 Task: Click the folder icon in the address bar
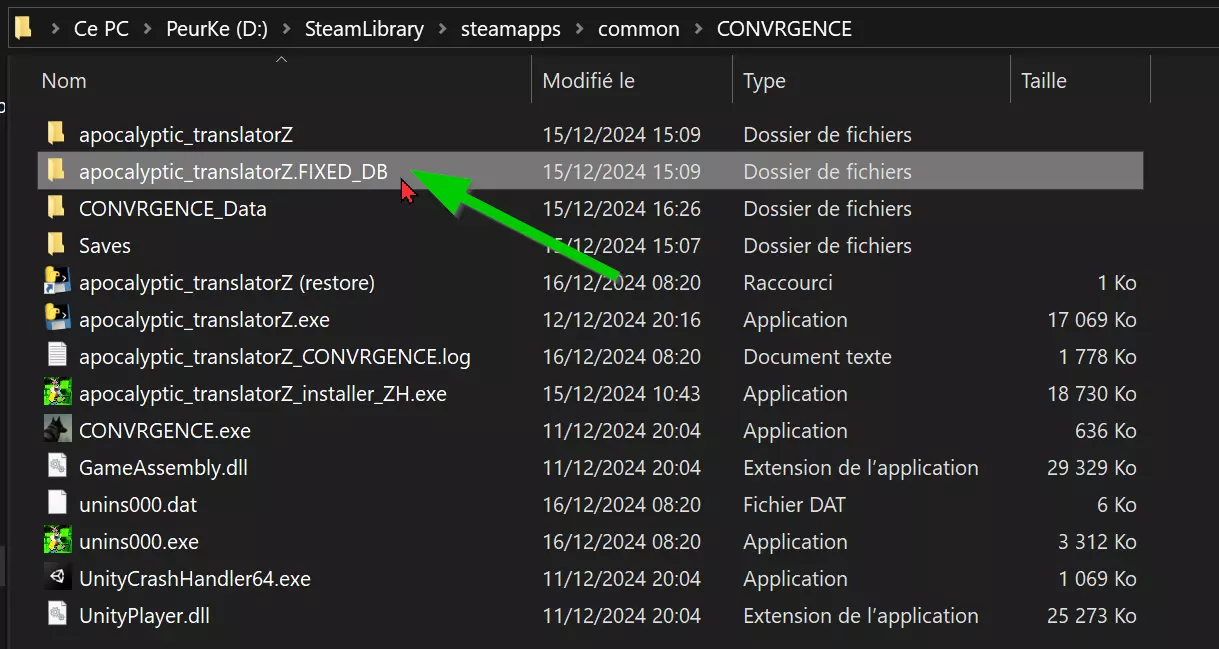tap(22, 28)
